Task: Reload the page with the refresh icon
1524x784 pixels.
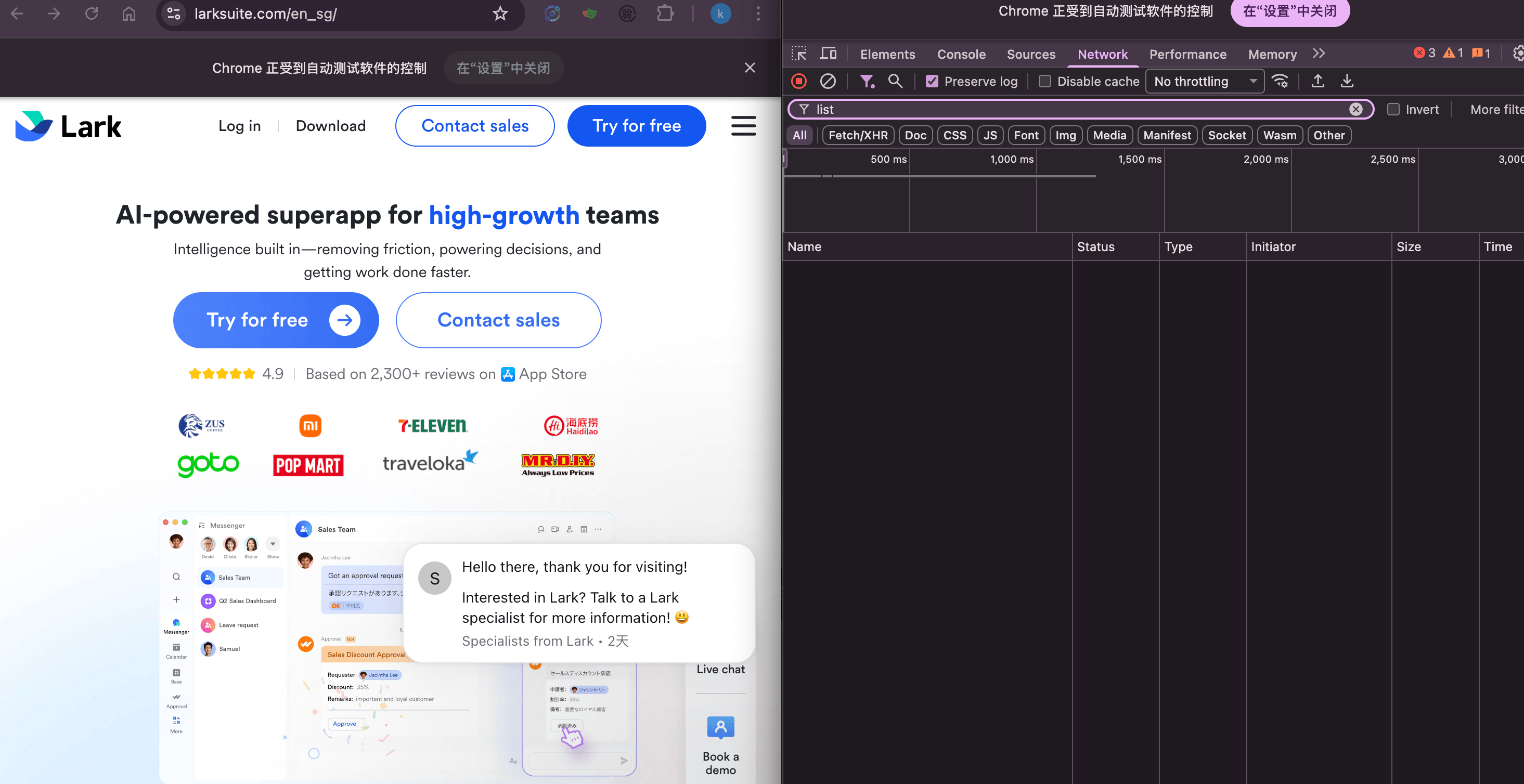Action: point(91,14)
